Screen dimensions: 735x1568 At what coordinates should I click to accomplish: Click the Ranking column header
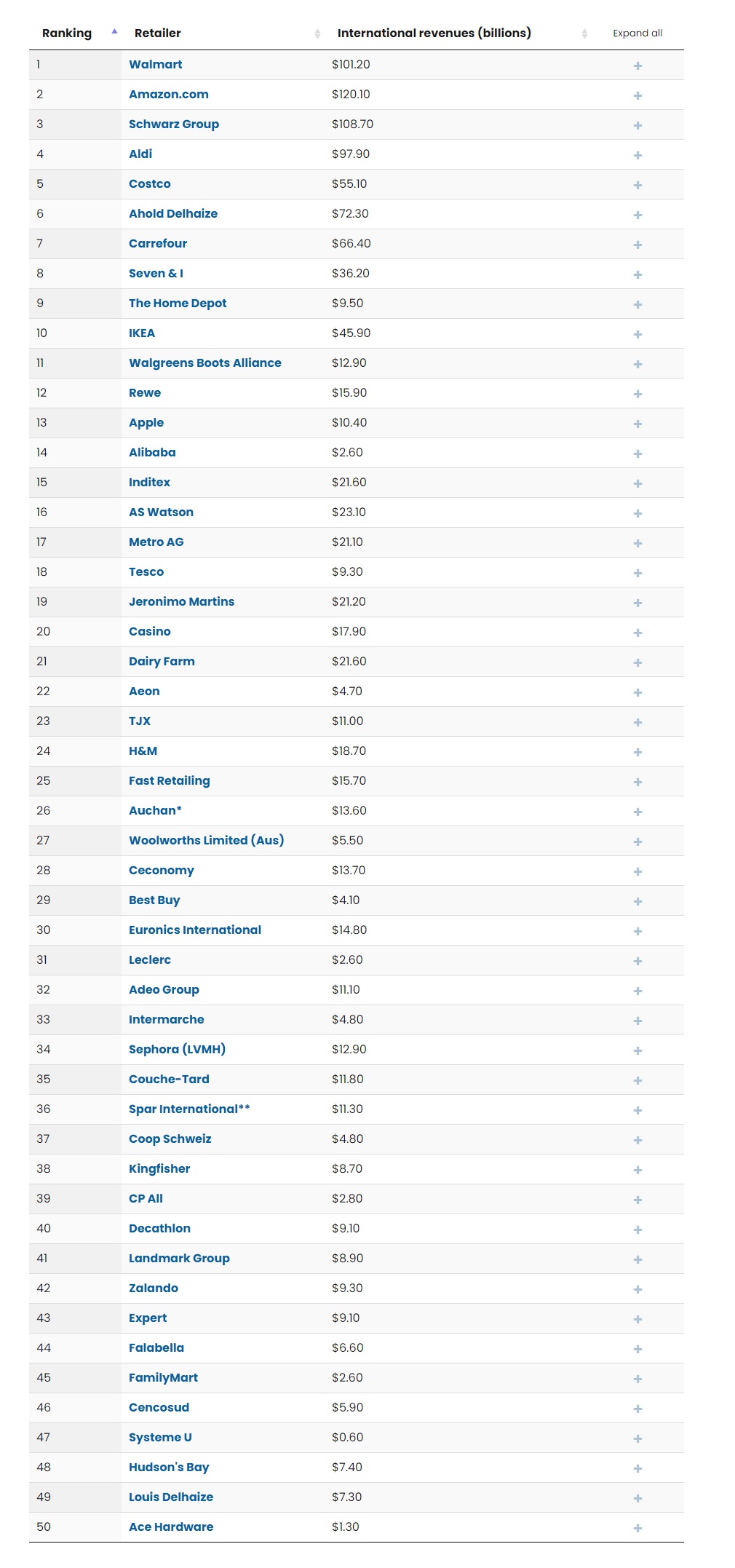[x=67, y=33]
